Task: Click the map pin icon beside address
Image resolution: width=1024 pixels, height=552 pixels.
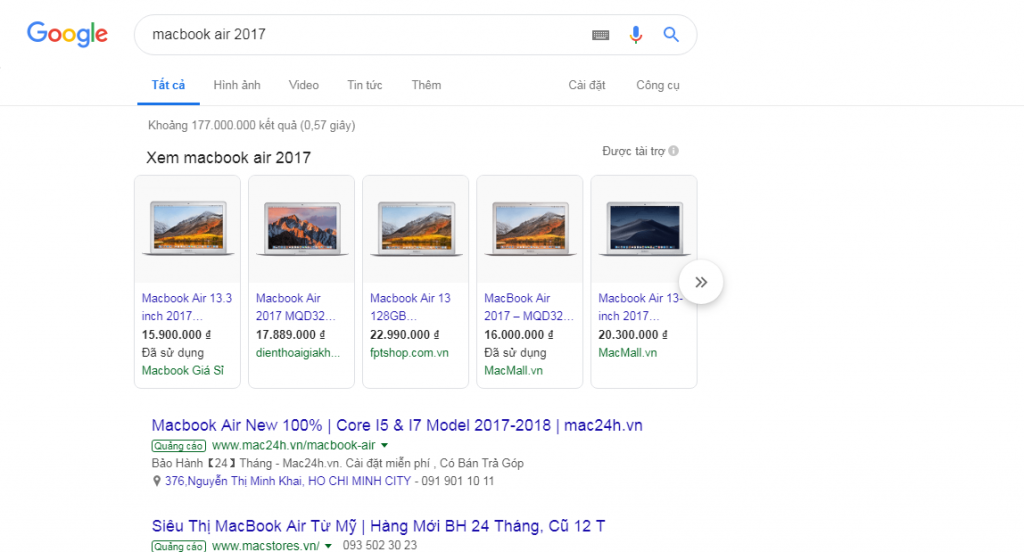Action: (157, 481)
